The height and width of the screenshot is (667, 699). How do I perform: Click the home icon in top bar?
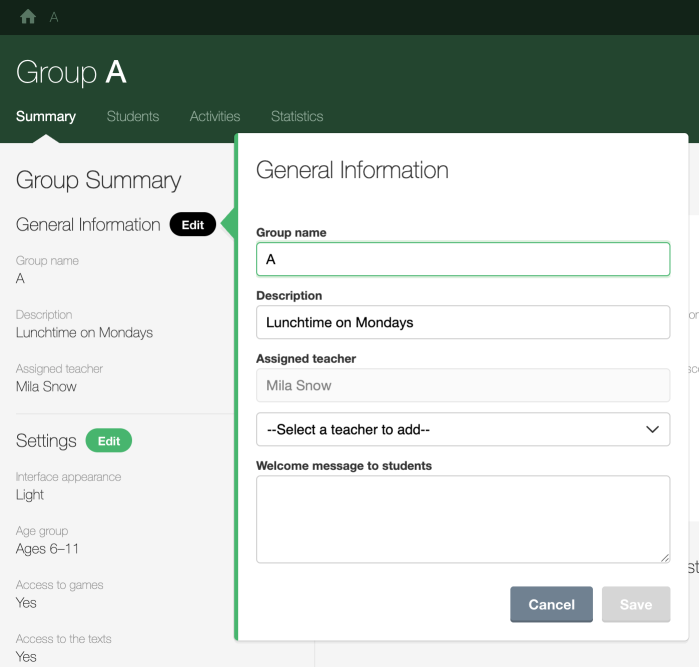point(28,17)
